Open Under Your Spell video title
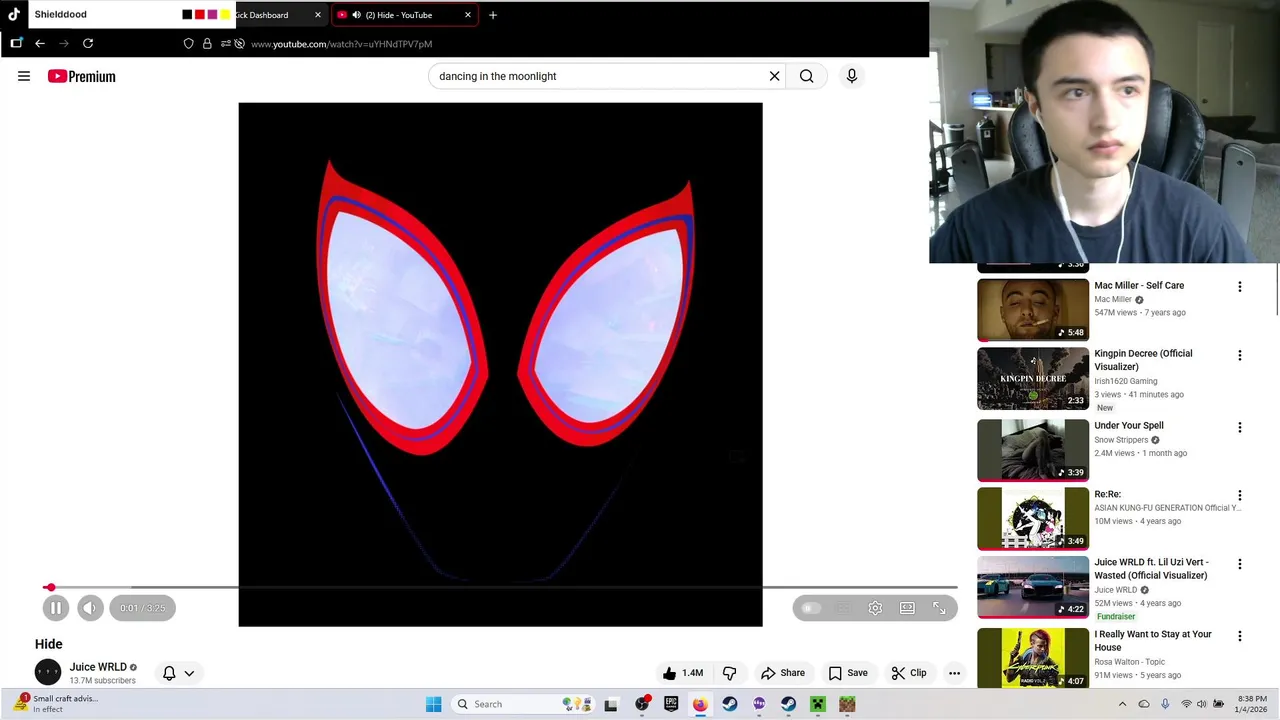This screenshot has width=1280, height=720. (x=1129, y=425)
